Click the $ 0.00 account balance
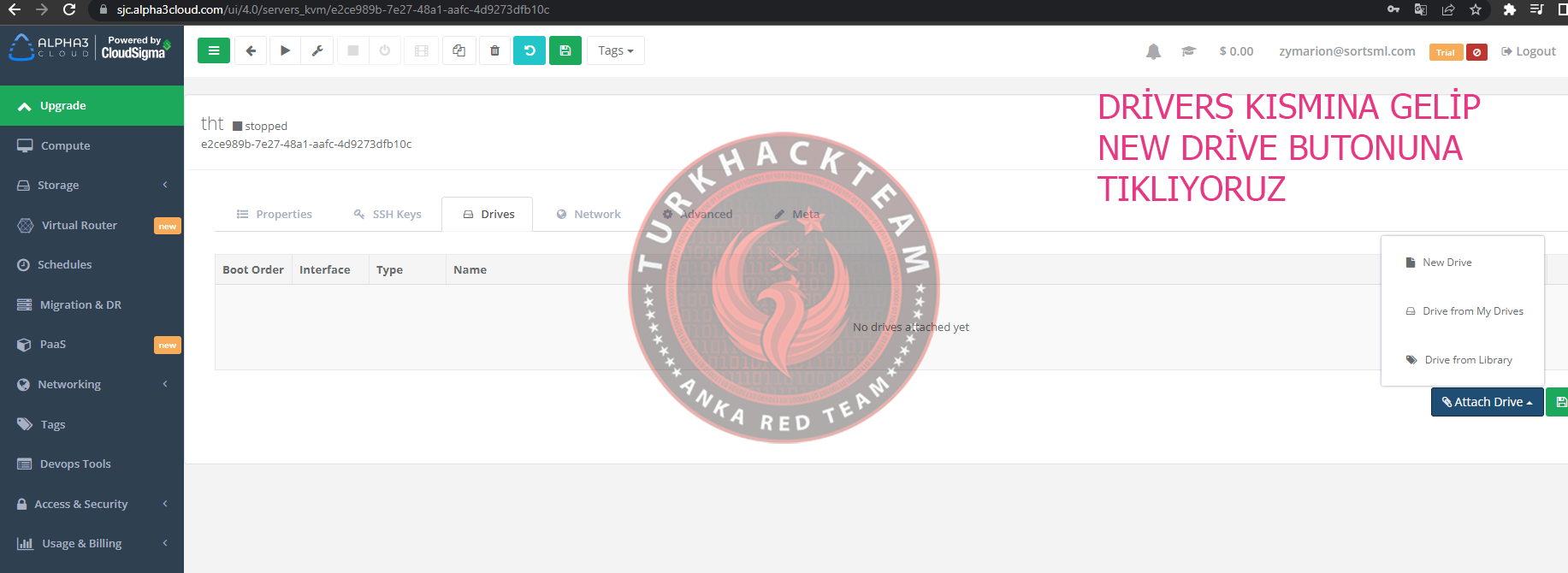 pyautogui.click(x=1236, y=51)
